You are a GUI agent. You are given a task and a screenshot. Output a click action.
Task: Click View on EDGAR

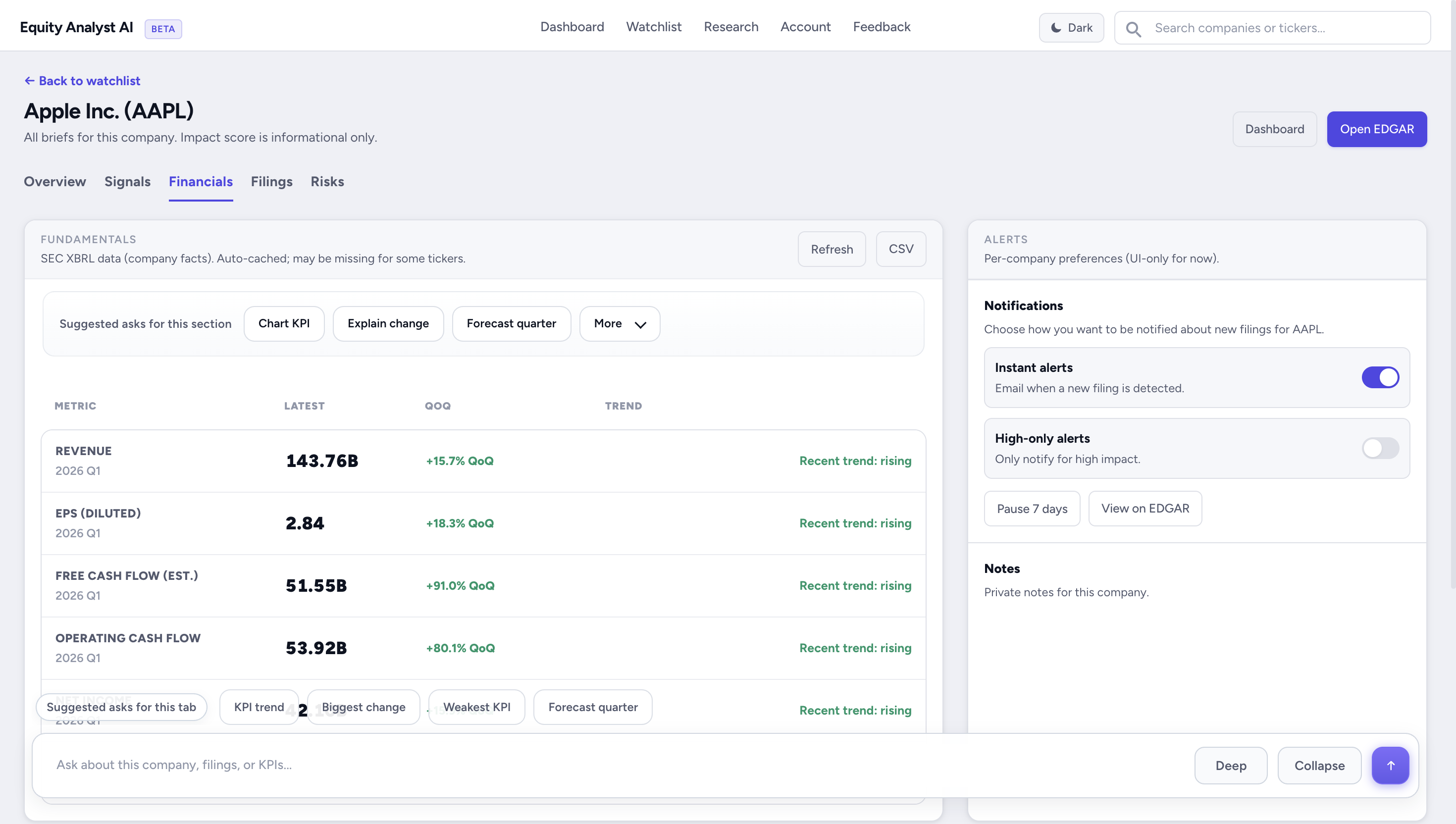pyautogui.click(x=1145, y=508)
